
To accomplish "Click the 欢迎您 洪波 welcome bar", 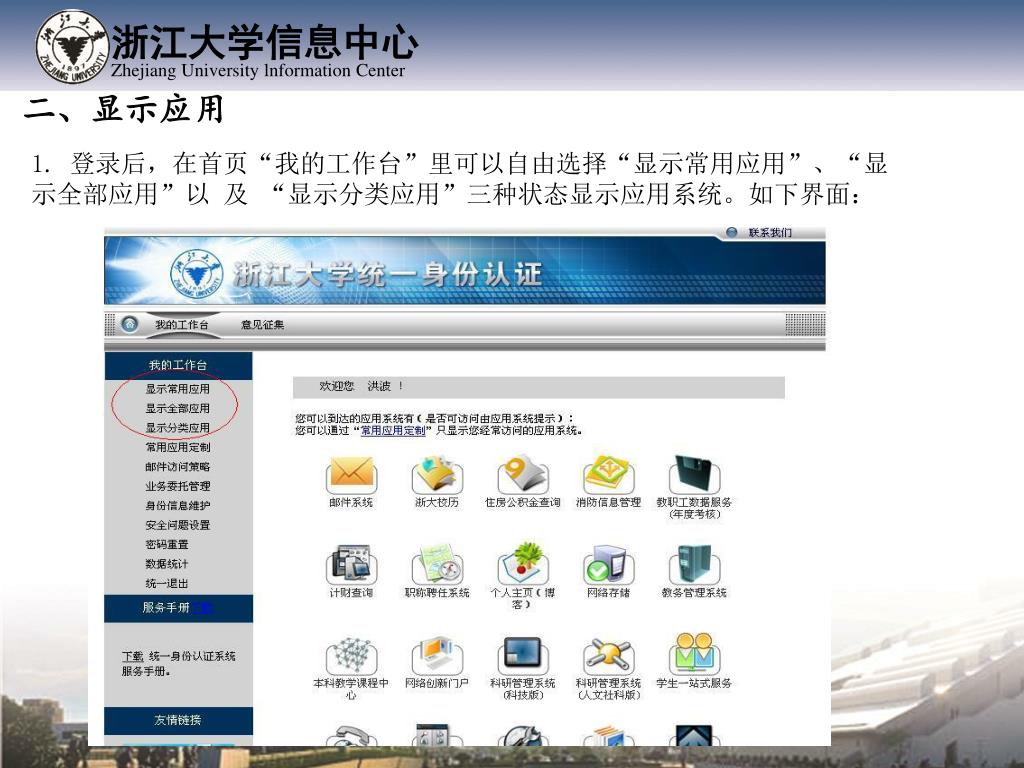I will pyautogui.click(x=539, y=387).
